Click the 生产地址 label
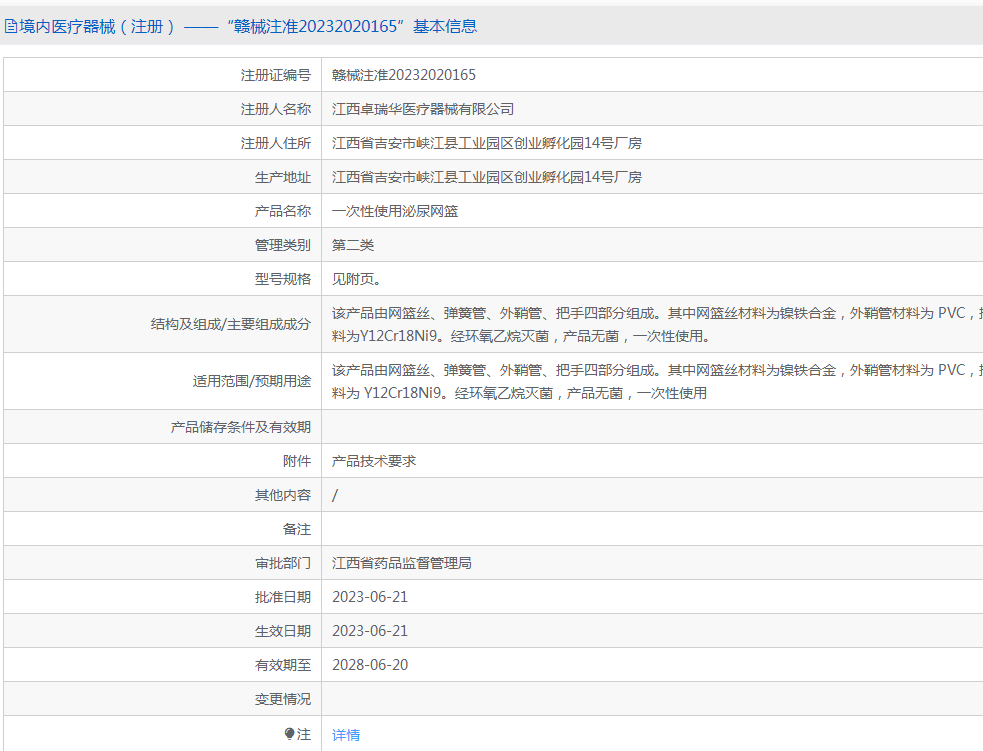This screenshot has height=751, width=983. (x=283, y=177)
